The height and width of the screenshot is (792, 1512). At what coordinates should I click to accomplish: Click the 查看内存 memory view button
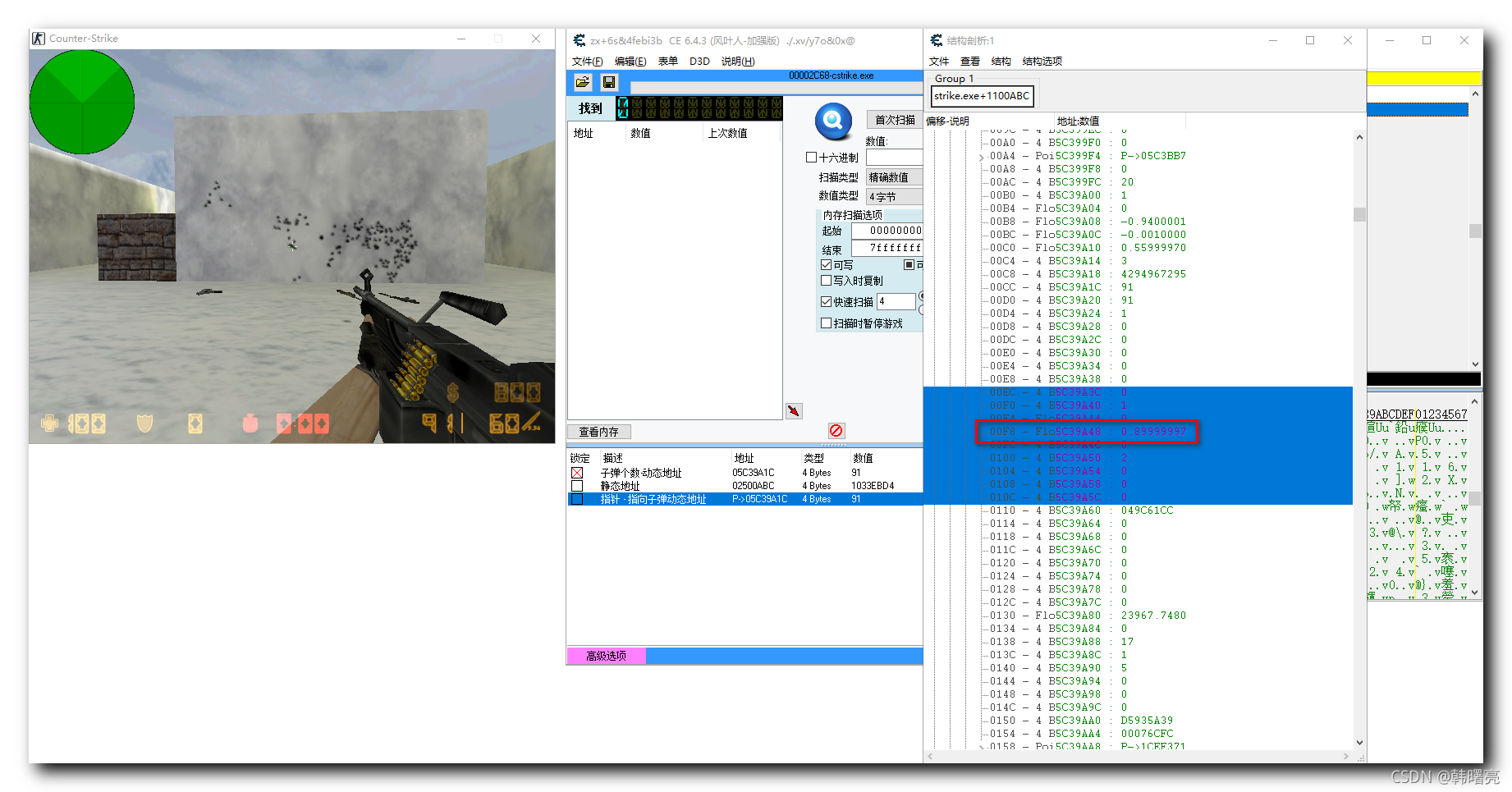click(599, 432)
